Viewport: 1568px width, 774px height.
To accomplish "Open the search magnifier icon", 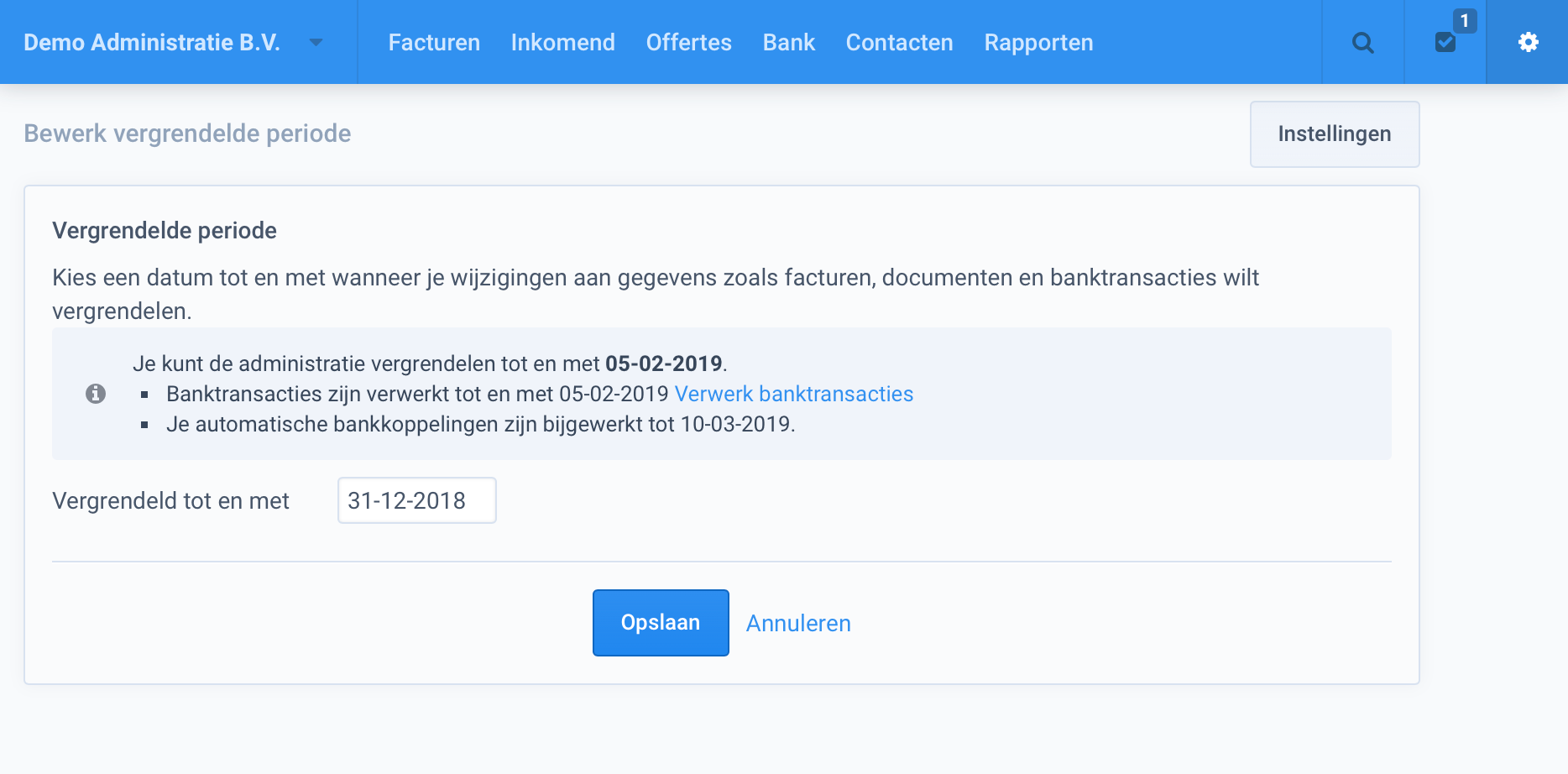I will pyautogui.click(x=1362, y=42).
